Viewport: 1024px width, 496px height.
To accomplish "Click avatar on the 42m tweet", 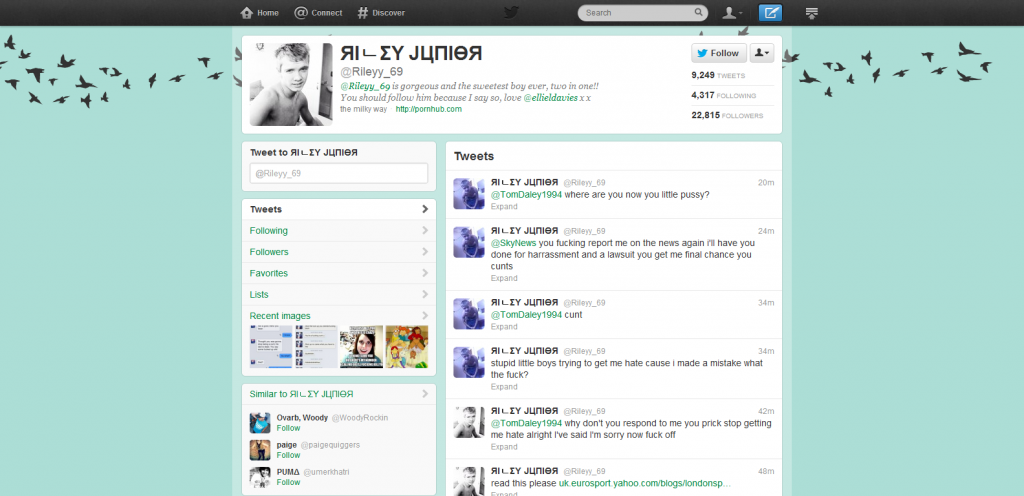I will tap(469, 422).
